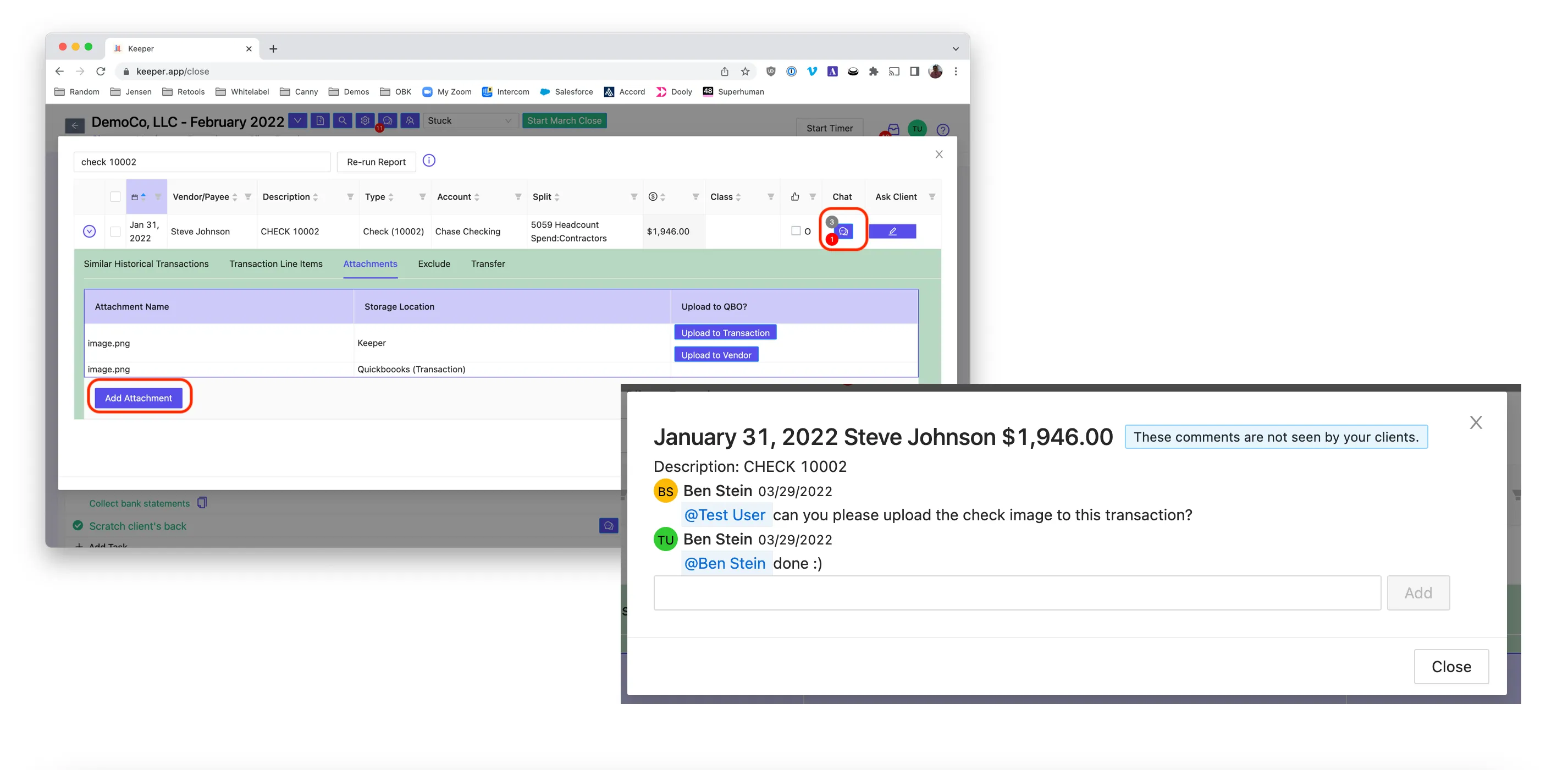Click the comment input field in the dialog

pos(1017,592)
